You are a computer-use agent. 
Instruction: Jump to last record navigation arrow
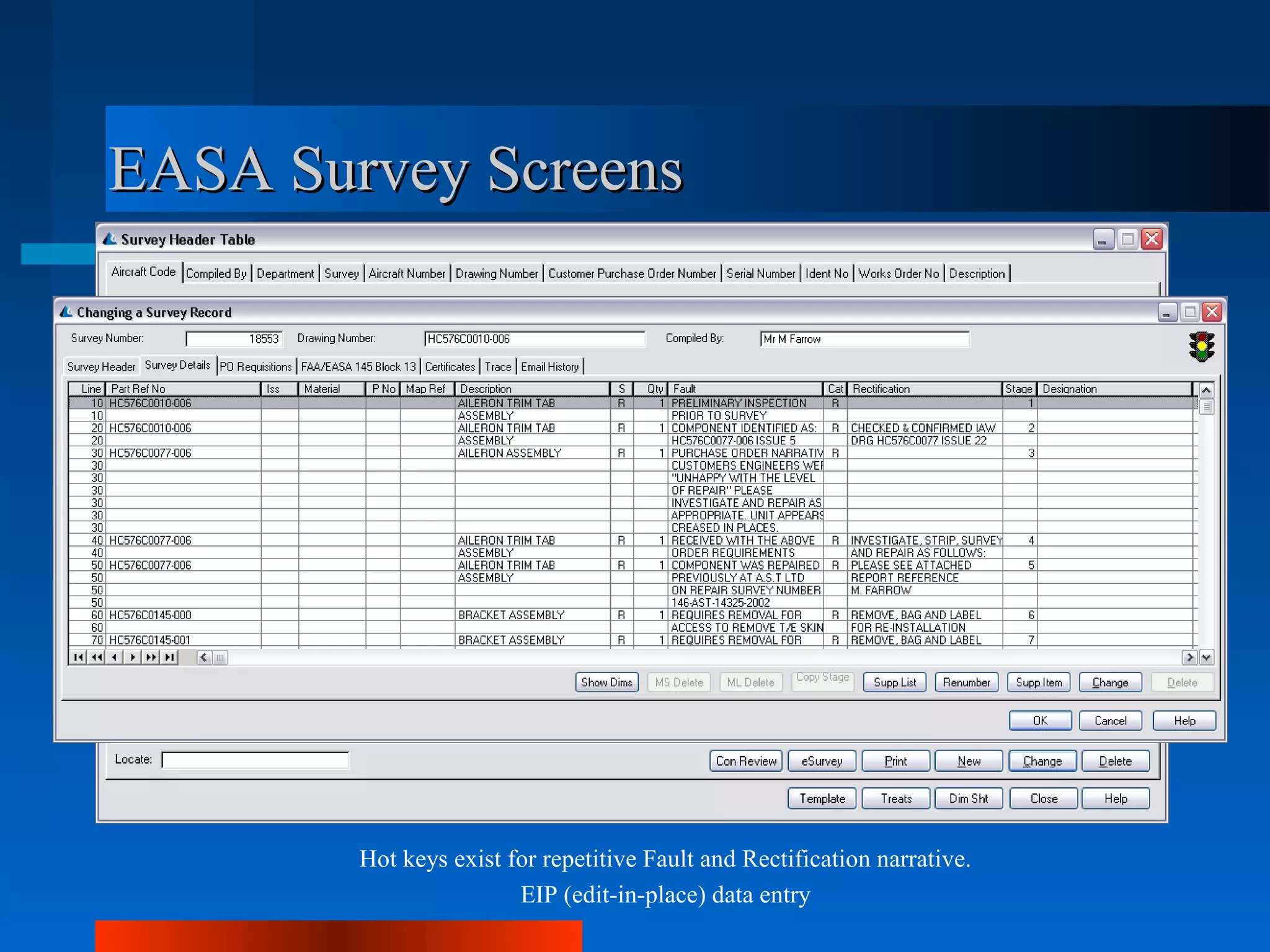click(x=169, y=657)
